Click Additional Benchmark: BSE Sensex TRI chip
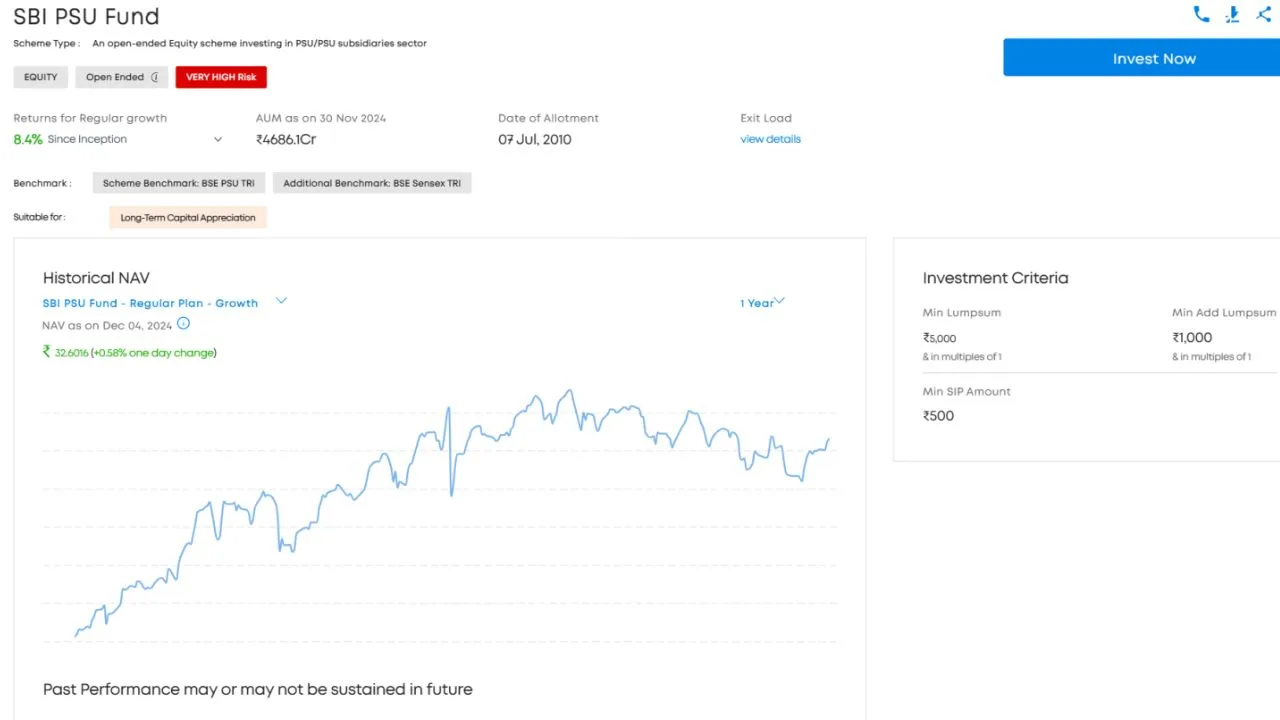 click(x=371, y=183)
